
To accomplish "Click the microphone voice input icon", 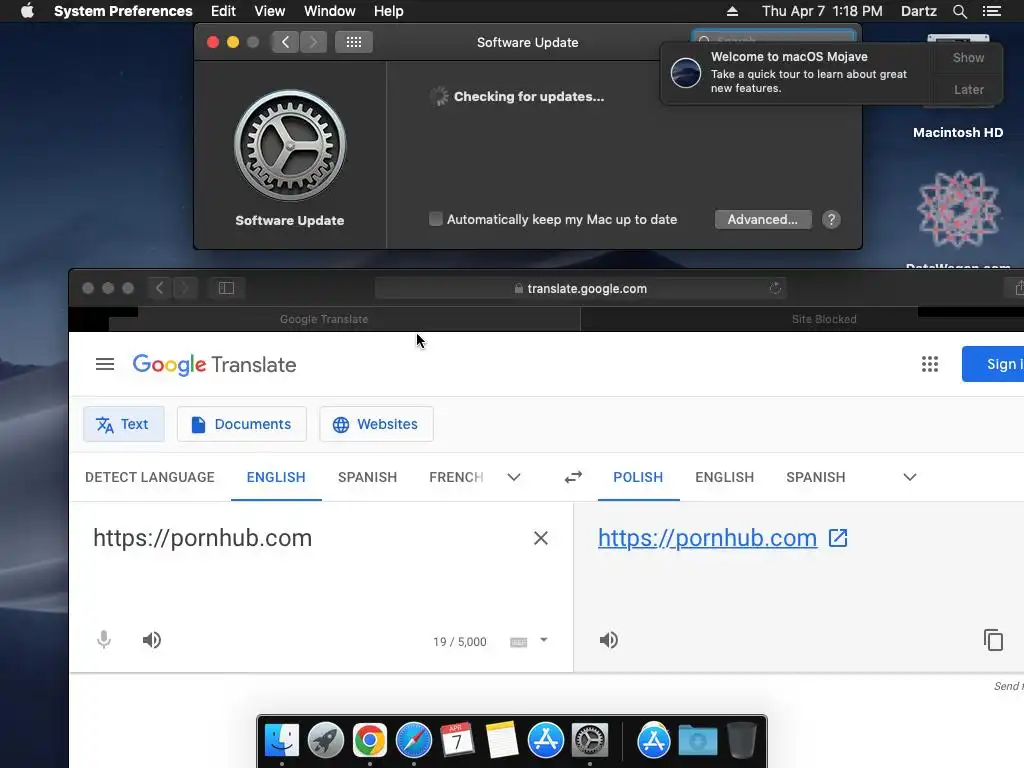I will pos(104,639).
